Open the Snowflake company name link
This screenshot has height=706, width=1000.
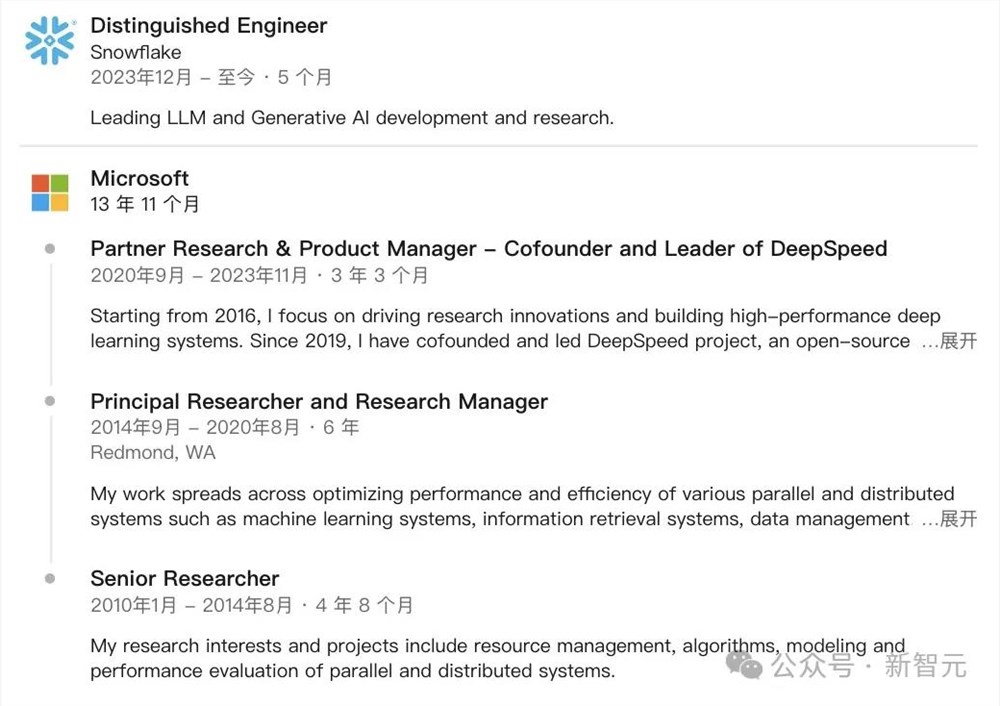coord(135,52)
